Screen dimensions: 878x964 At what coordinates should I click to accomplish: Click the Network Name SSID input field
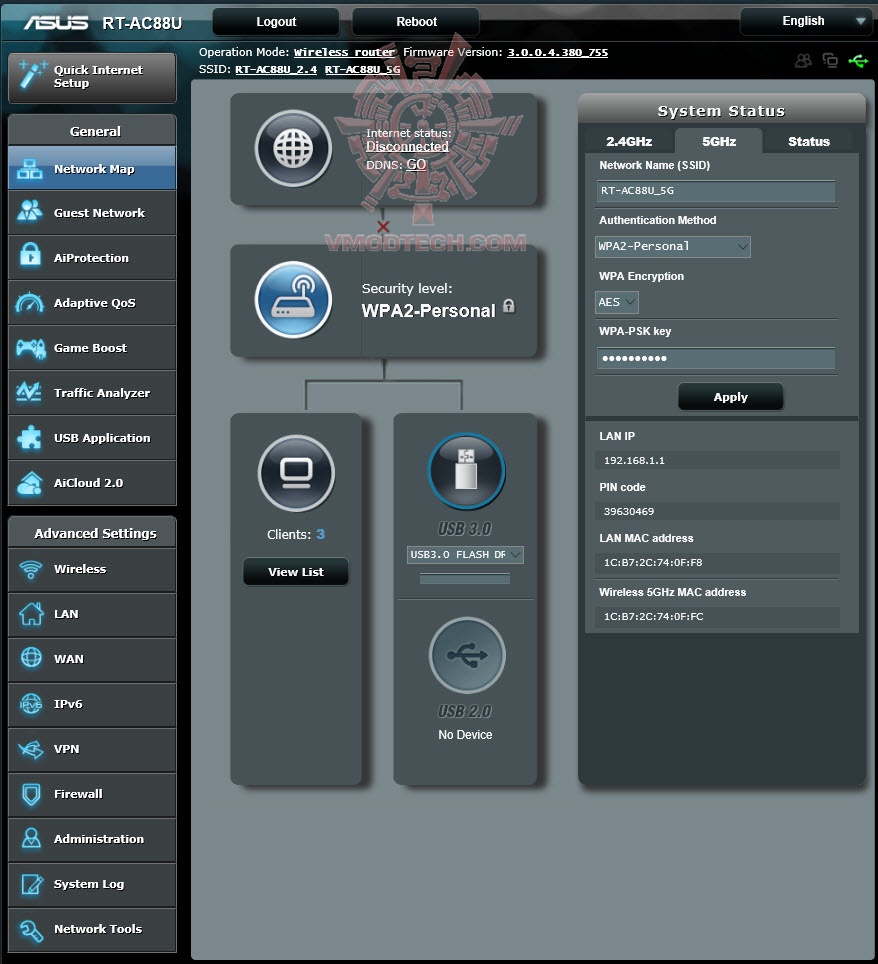click(x=716, y=191)
